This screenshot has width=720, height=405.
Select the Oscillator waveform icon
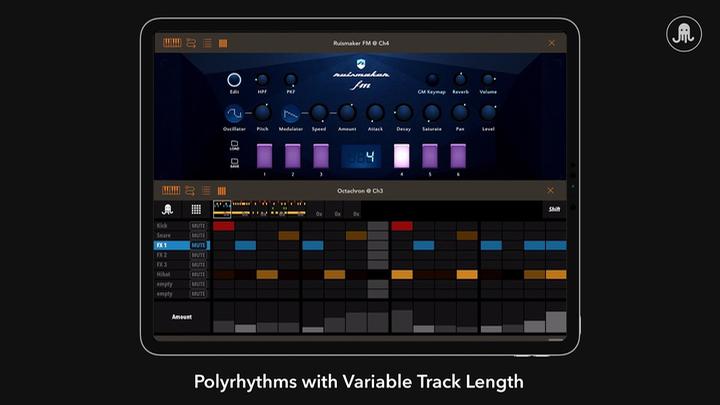pos(234,113)
